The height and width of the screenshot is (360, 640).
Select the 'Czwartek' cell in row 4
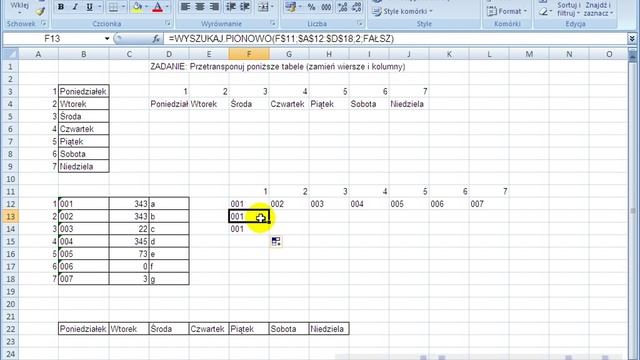point(289,104)
